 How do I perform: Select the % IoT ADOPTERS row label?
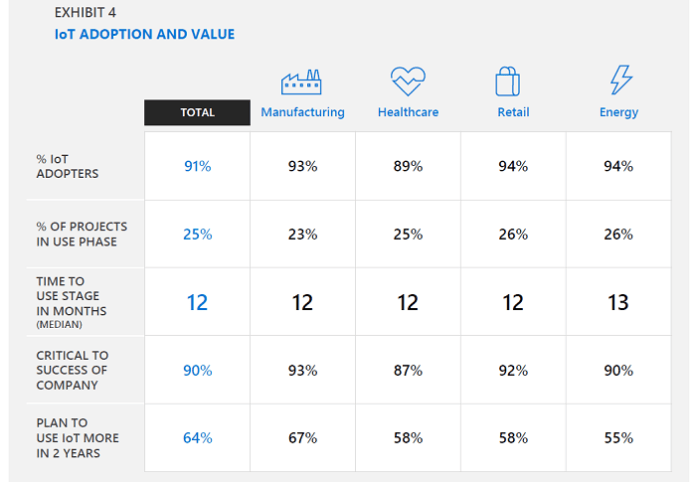tap(67, 166)
